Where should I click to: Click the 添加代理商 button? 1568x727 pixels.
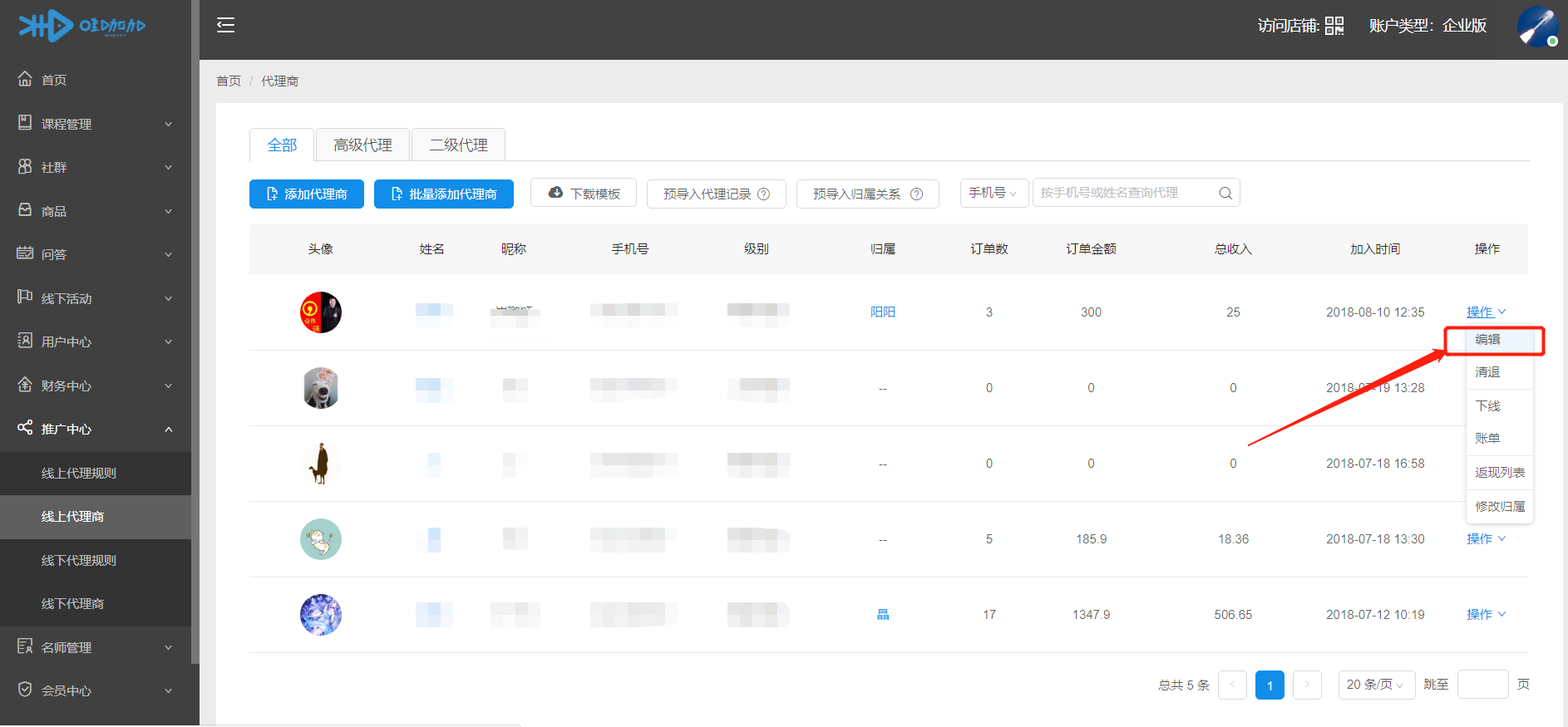pos(307,194)
